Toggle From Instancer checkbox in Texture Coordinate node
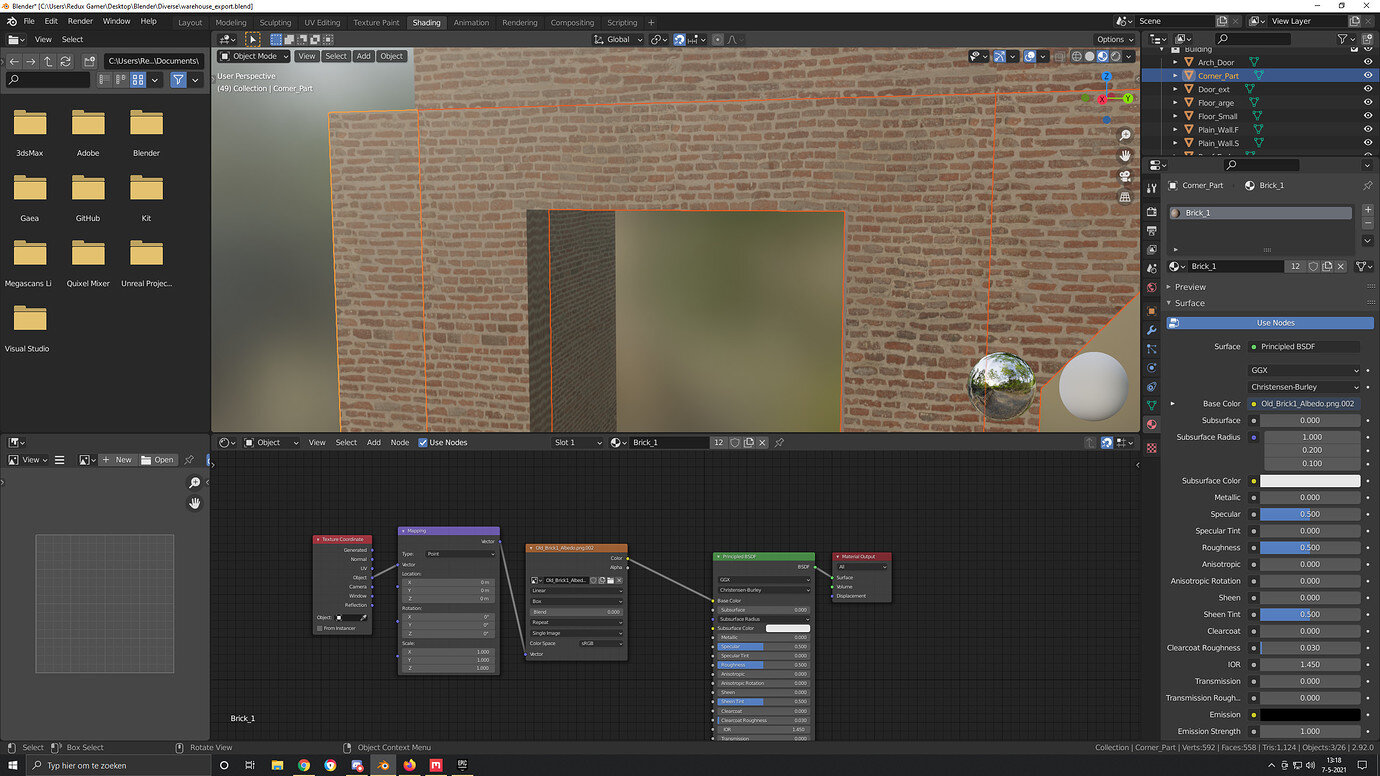This screenshot has height=776, width=1380. (x=319, y=628)
